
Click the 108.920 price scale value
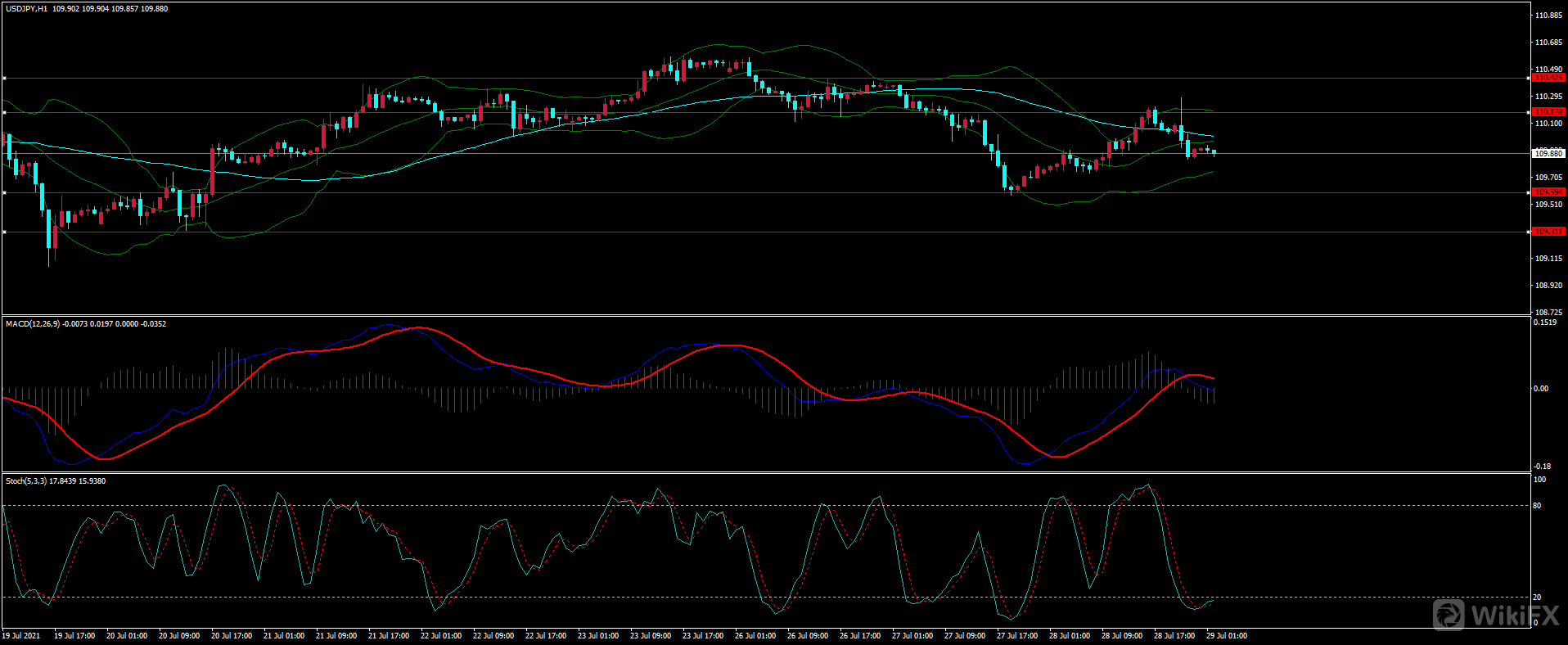click(x=1548, y=286)
